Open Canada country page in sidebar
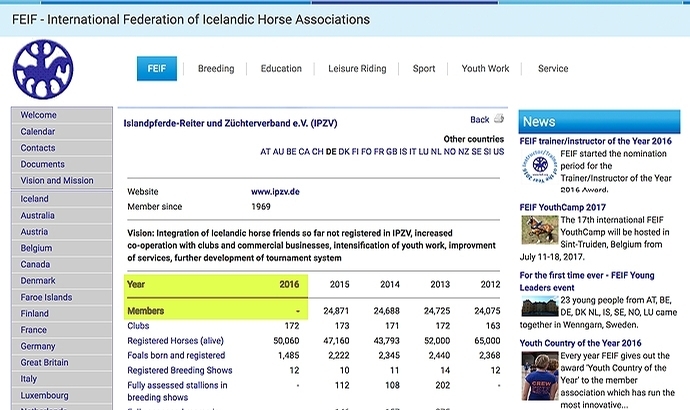690x410 pixels. (x=62, y=264)
